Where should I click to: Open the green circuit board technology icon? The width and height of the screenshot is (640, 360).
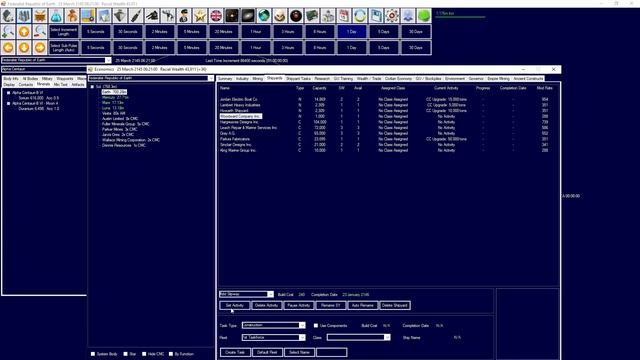pyautogui.click(x=312, y=16)
